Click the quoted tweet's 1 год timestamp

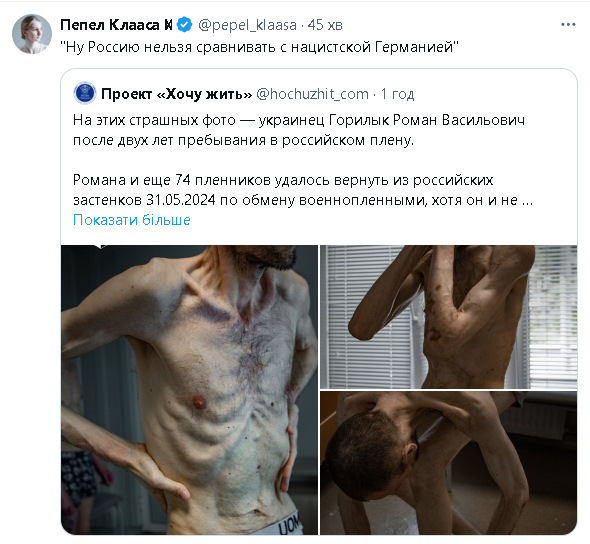coord(397,94)
